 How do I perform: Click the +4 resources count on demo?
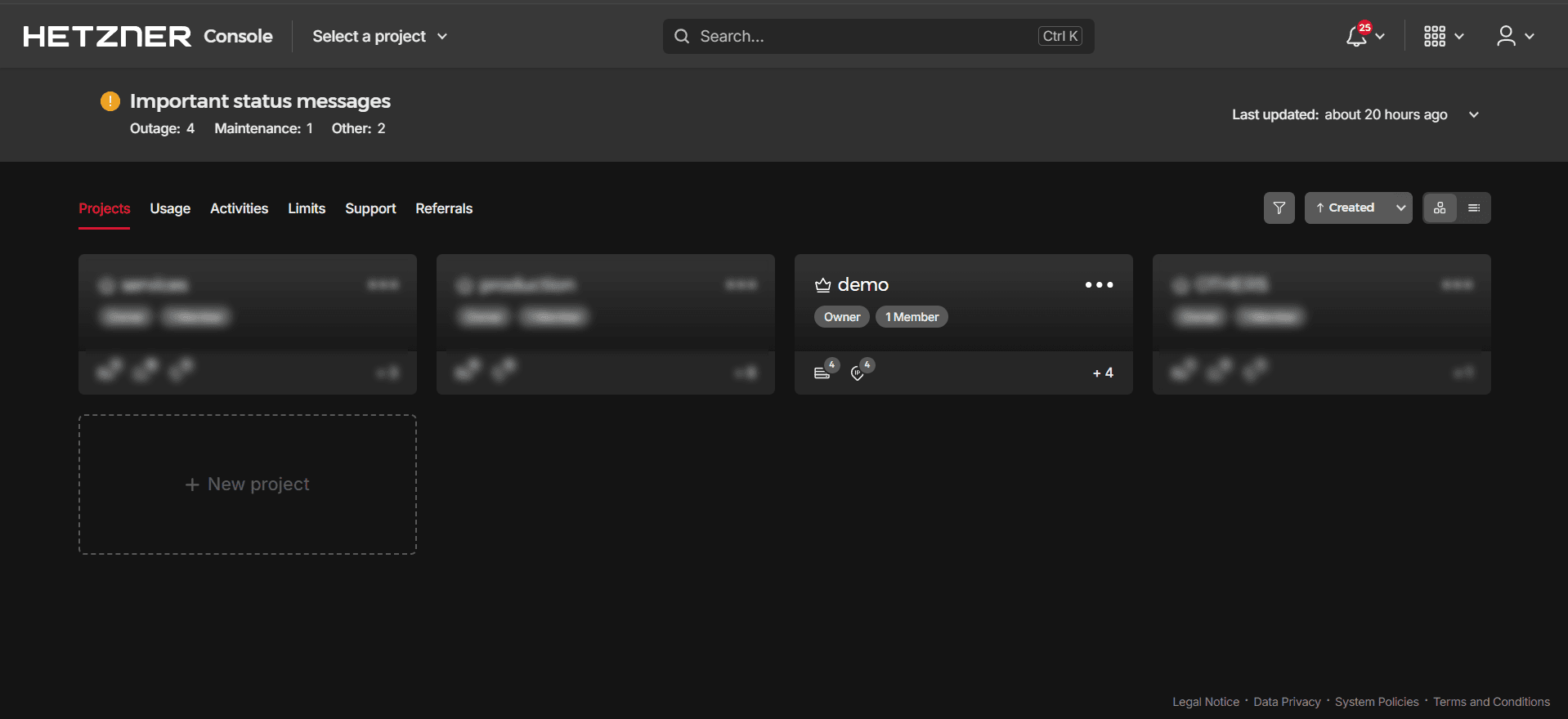1103,373
